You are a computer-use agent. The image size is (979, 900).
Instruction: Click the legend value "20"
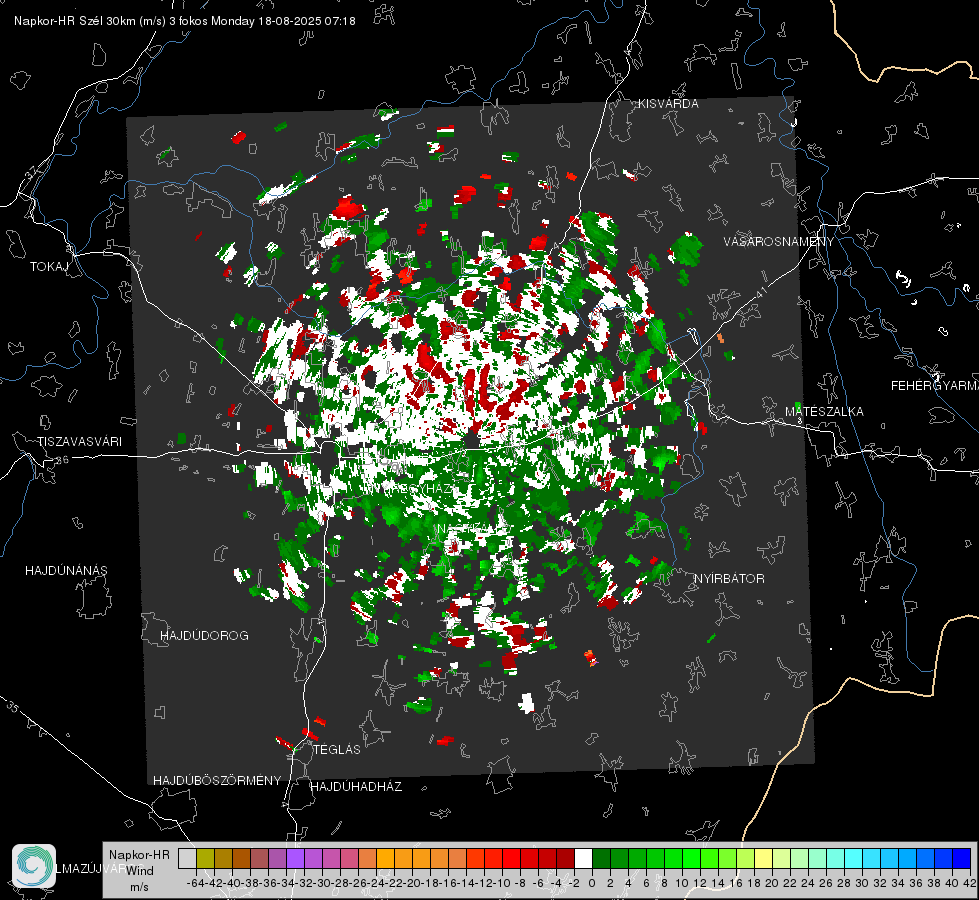(x=772, y=883)
